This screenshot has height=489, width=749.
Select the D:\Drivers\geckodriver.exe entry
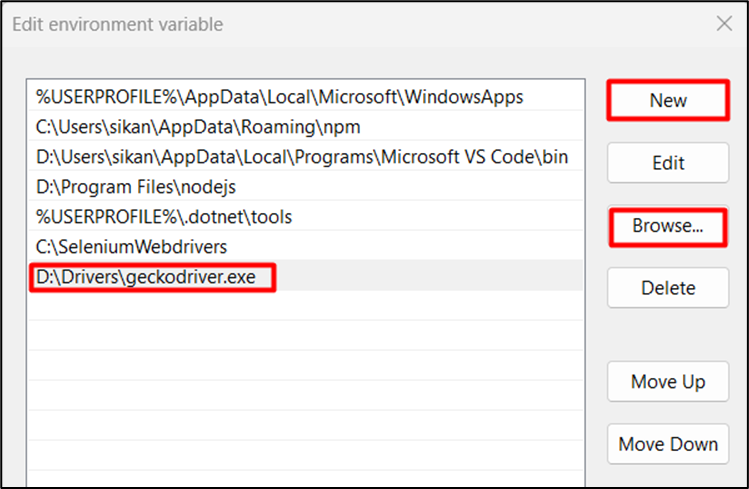pyautogui.click(x=153, y=277)
